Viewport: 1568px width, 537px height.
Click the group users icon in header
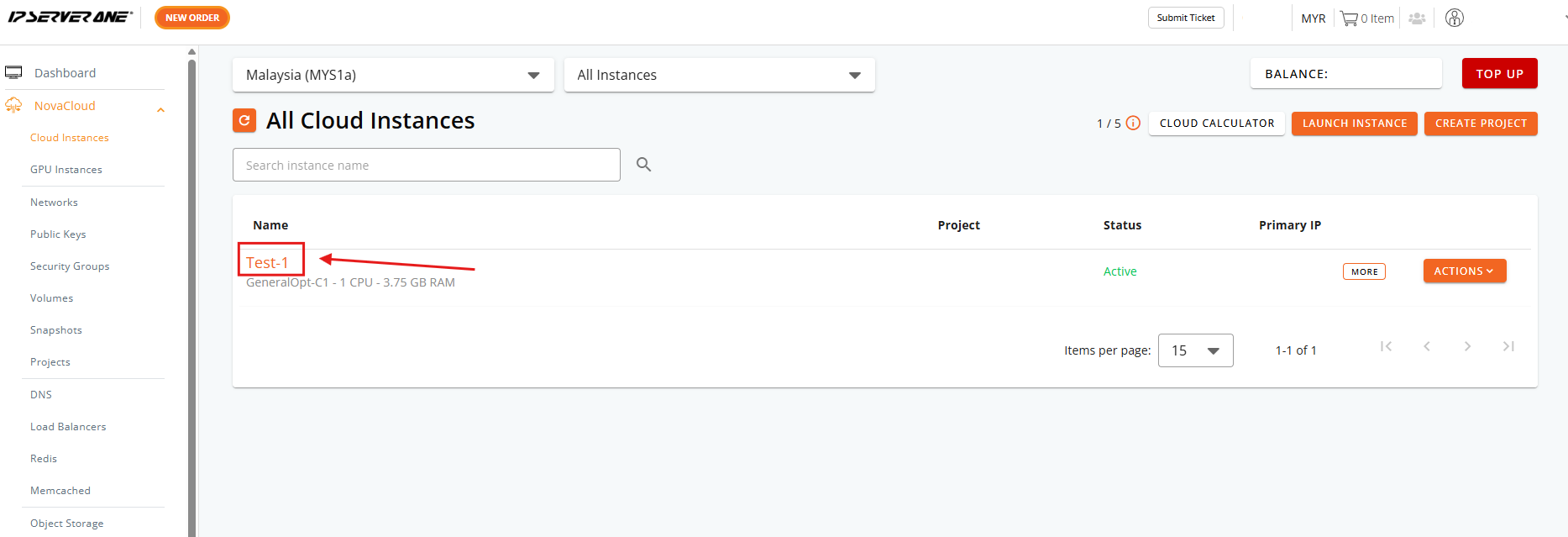point(1417,18)
